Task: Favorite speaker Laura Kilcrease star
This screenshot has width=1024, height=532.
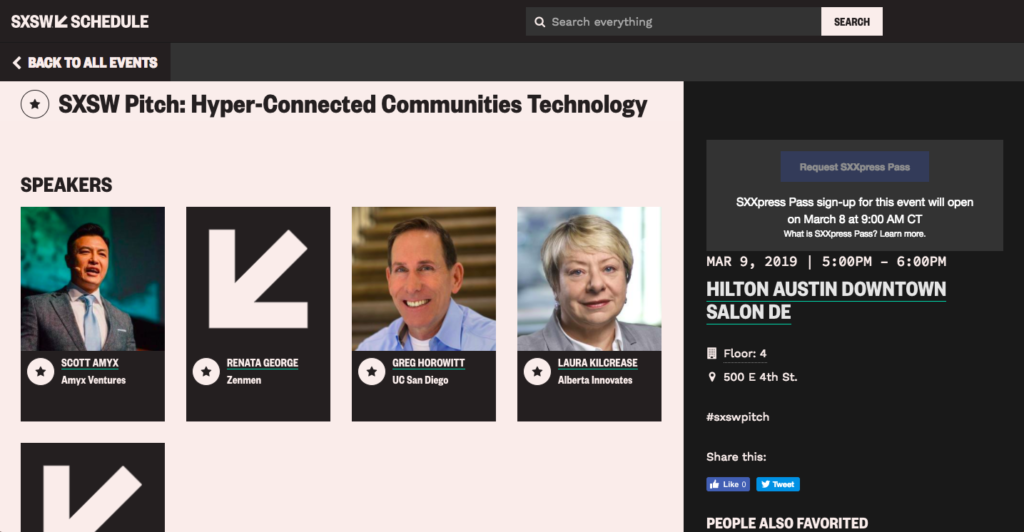Action: 537,371
